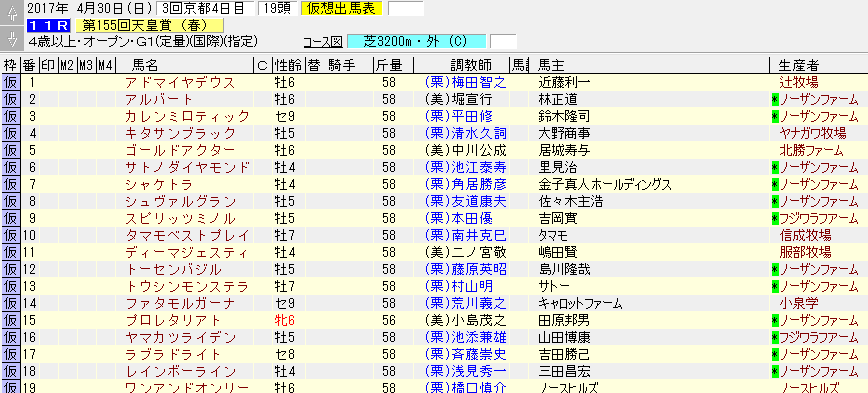Viewport: 868px width, 393px height.
Task: Click the 印 mark cell for horse 3
Action: 49,117
